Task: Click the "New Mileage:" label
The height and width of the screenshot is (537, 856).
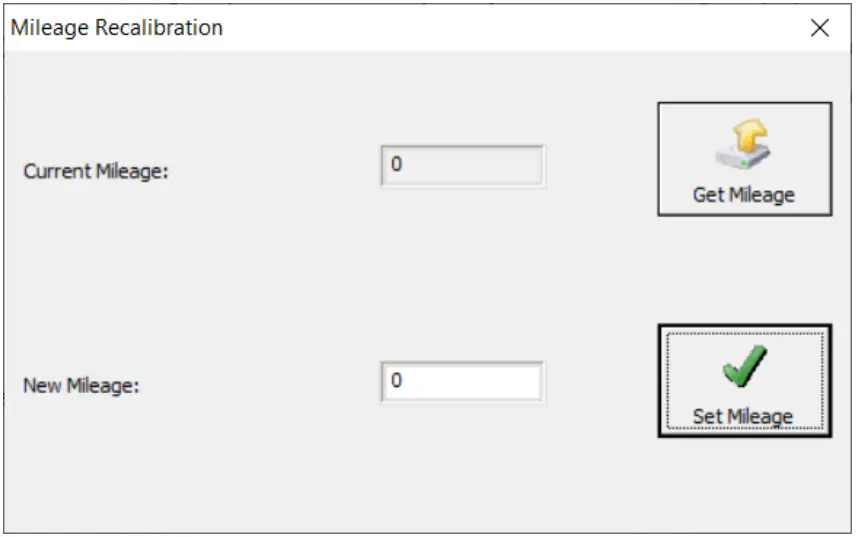Action: [x=81, y=385]
